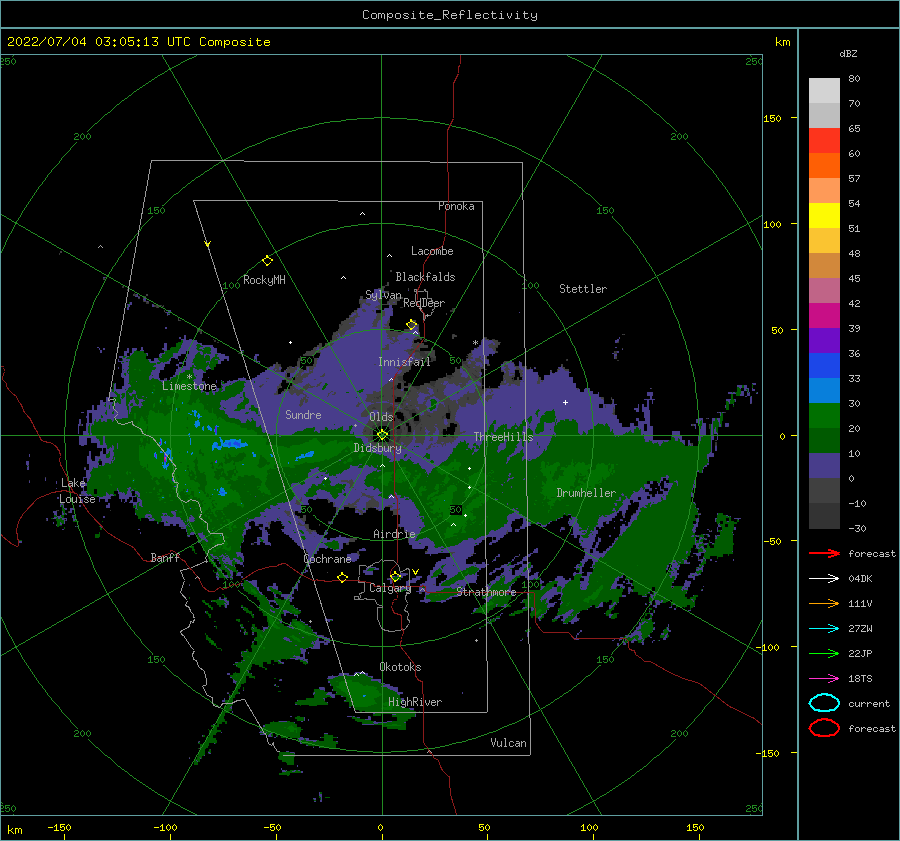This screenshot has width=900, height=841.
Task: Click the 2022/07/04 03:05:13 UTC timestamp
Action: click(x=99, y=41)
